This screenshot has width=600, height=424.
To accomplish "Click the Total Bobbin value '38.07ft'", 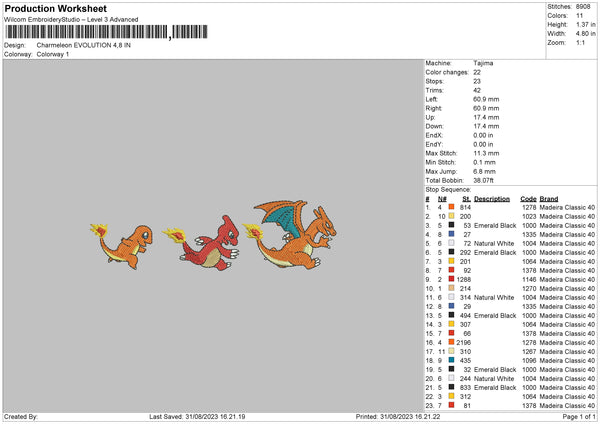I will [x=484, y=180].
